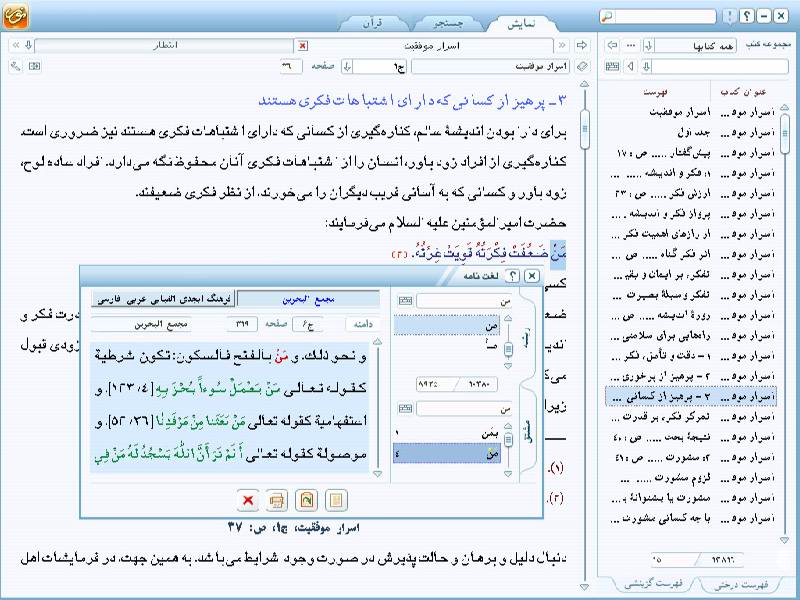Viewport: 800px width, 600px height.
Task: Click the layout icon left of the صفحه field
Action: 35,66
